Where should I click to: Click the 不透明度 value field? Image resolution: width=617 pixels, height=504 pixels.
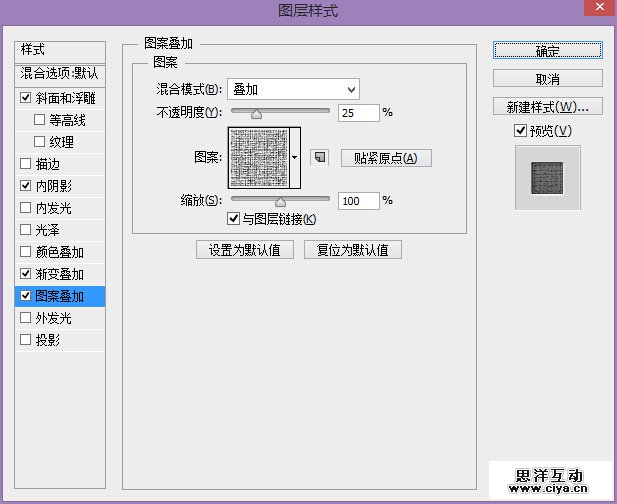click(358, 113)
